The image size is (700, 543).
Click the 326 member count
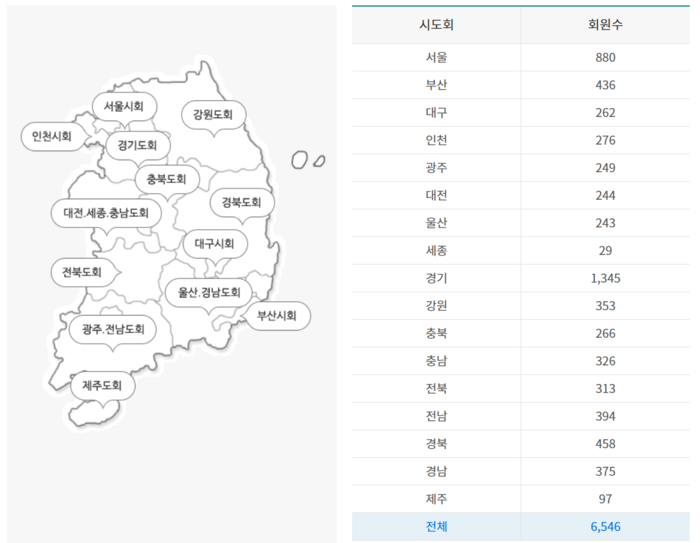pyautogui.click(x=605, y=361)
